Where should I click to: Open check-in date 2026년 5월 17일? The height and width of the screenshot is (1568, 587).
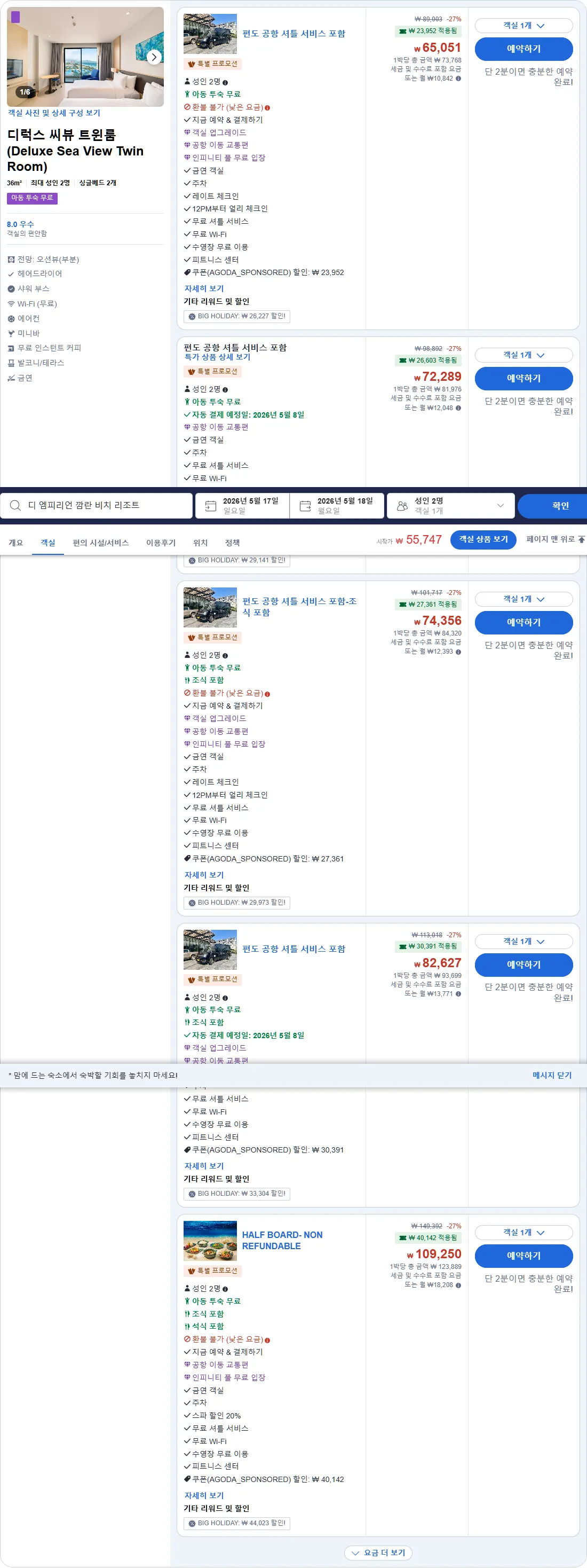(x=242, y=505)
